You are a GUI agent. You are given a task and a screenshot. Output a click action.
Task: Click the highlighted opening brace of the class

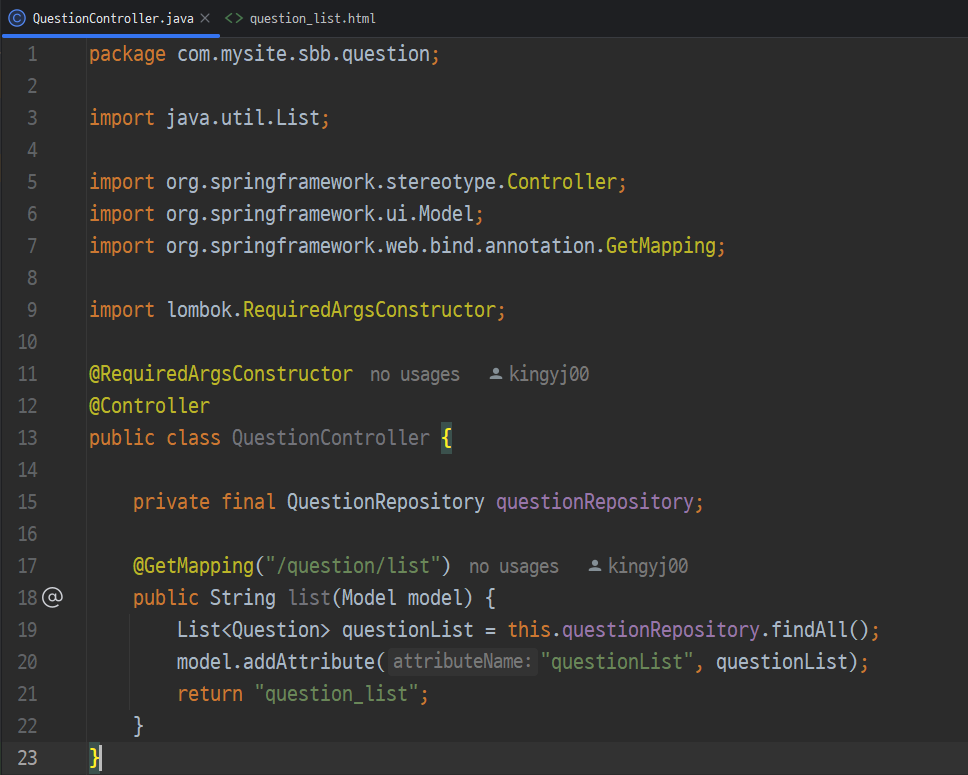446,438
